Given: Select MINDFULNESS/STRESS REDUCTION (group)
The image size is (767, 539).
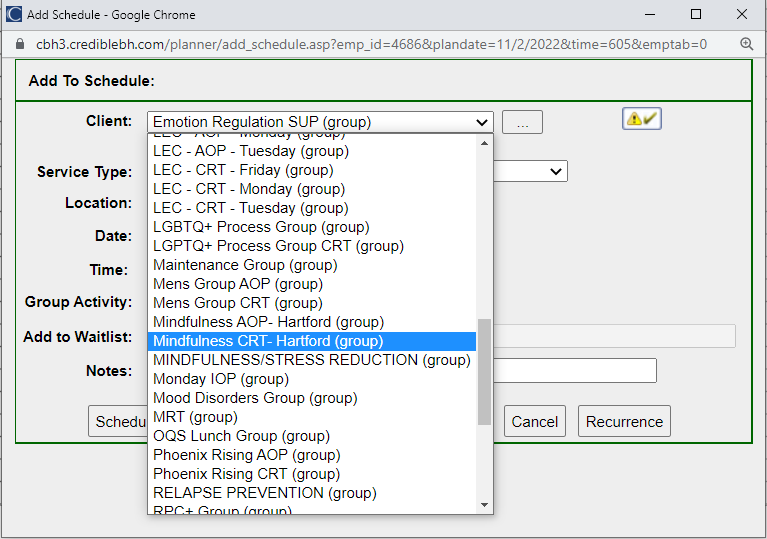Looking at the screenshot, I should [311, 360].
